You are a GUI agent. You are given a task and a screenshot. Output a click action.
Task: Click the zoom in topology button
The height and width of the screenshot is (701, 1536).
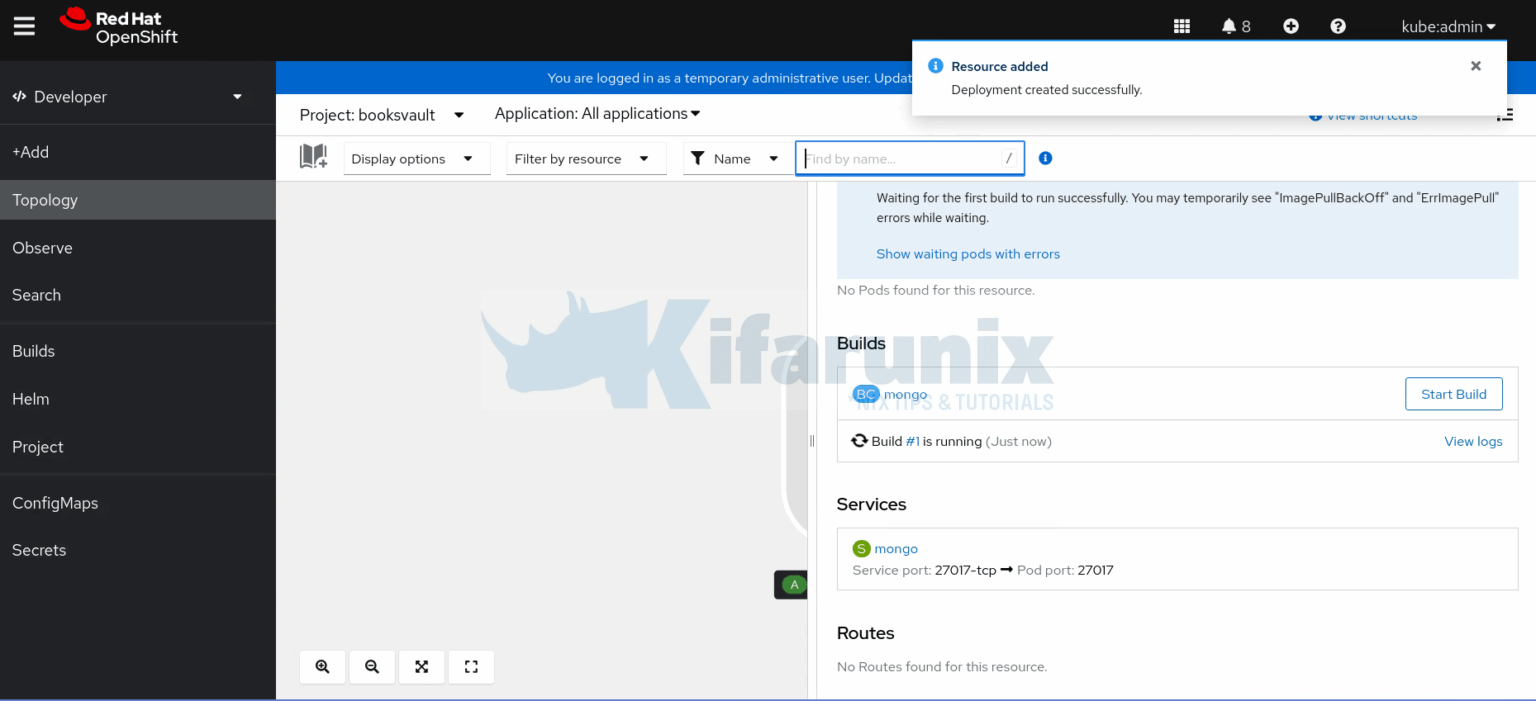coord(322,667)
